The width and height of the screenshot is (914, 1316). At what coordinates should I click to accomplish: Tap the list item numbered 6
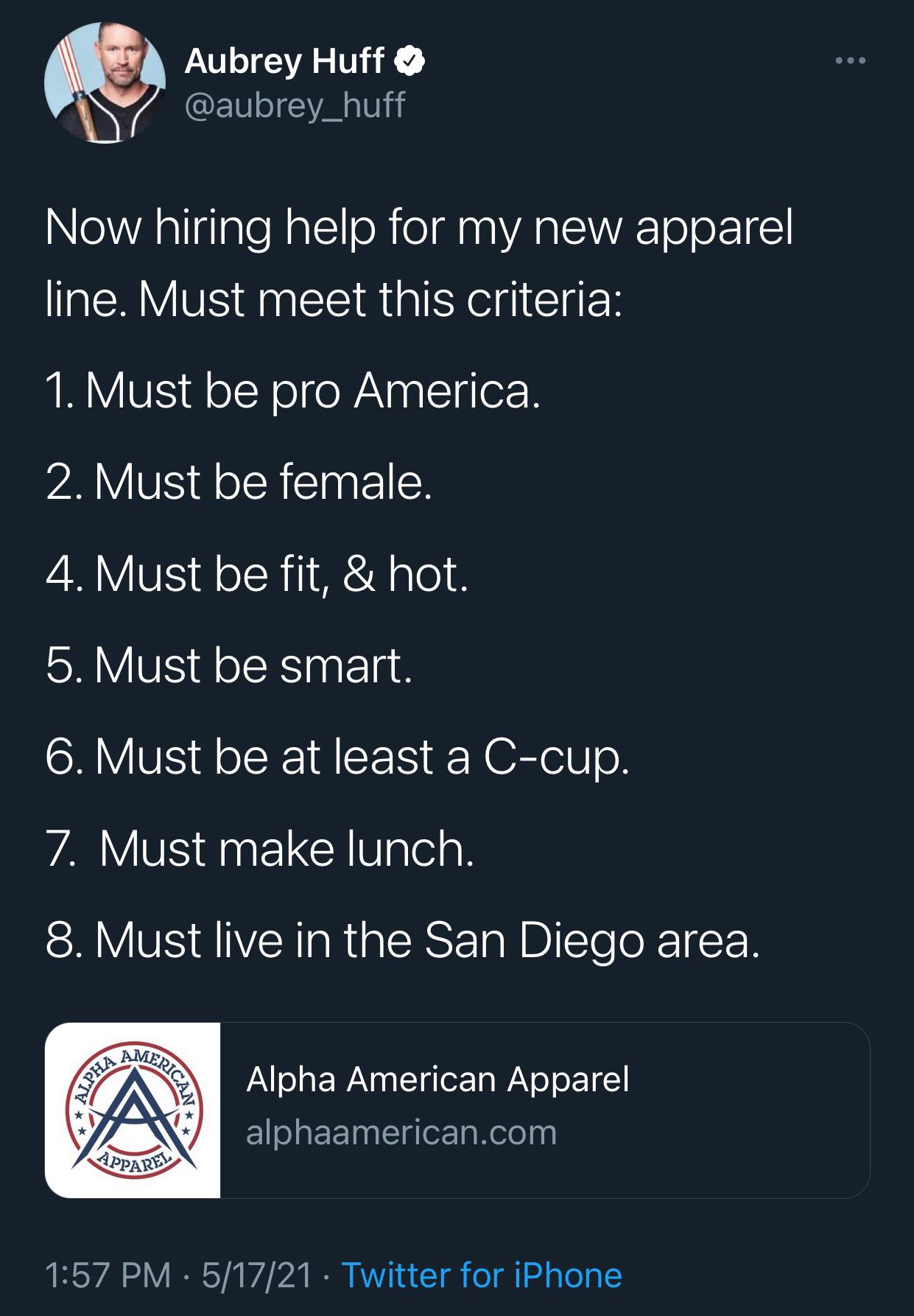click(x=337, y=757)
